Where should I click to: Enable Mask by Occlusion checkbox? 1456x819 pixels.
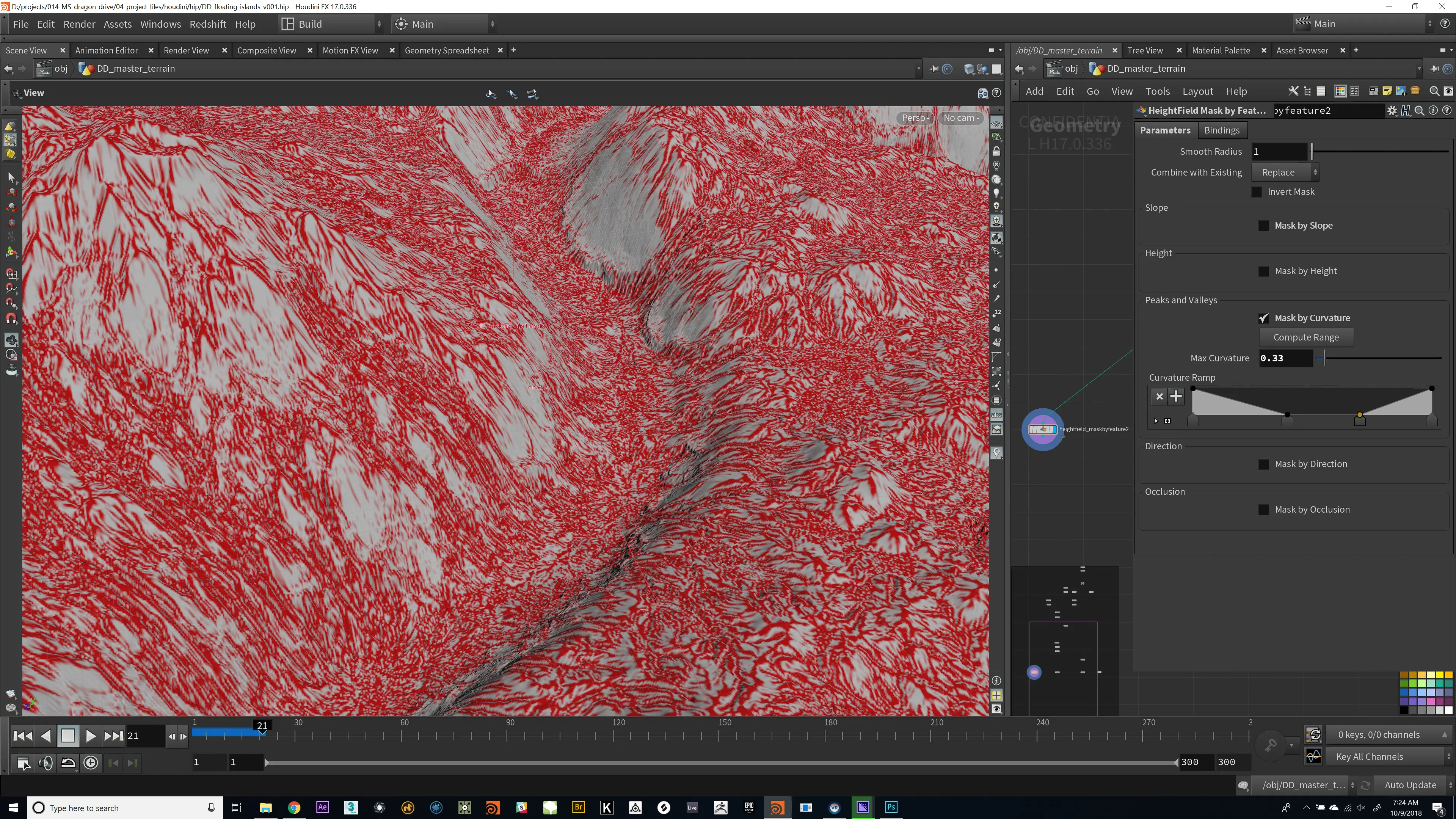coord(1264,510)
